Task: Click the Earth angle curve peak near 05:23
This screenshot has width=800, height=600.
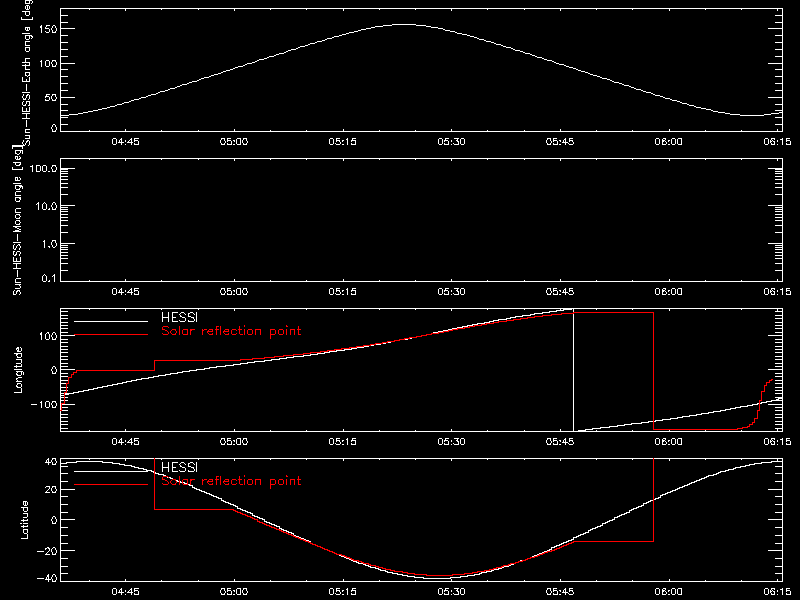Action: click(403, 24)
